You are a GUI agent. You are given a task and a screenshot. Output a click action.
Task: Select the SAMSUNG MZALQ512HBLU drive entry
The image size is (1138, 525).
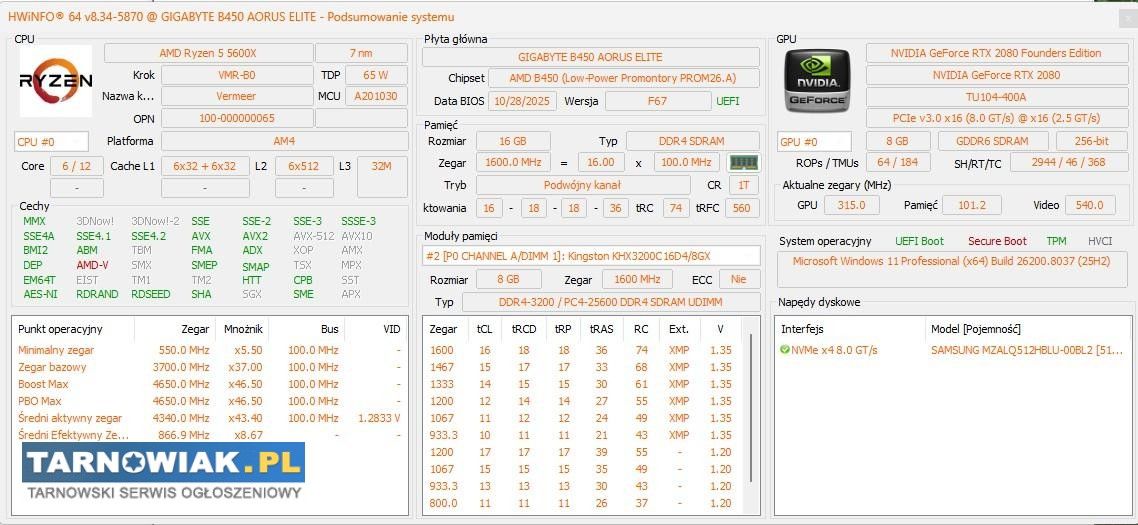click(x=1026, y=350)
